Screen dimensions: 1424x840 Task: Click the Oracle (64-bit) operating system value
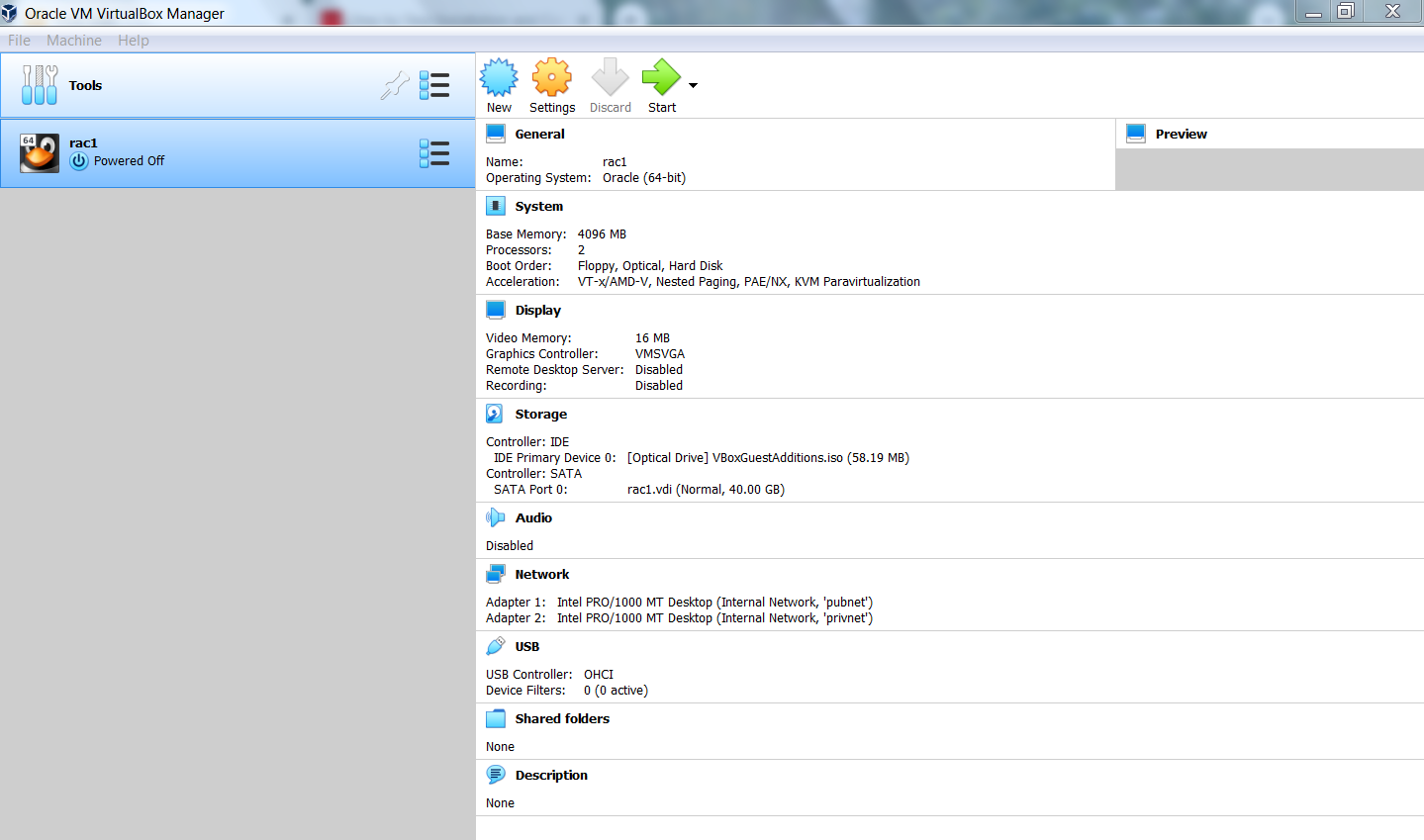[x=644, y=178]
